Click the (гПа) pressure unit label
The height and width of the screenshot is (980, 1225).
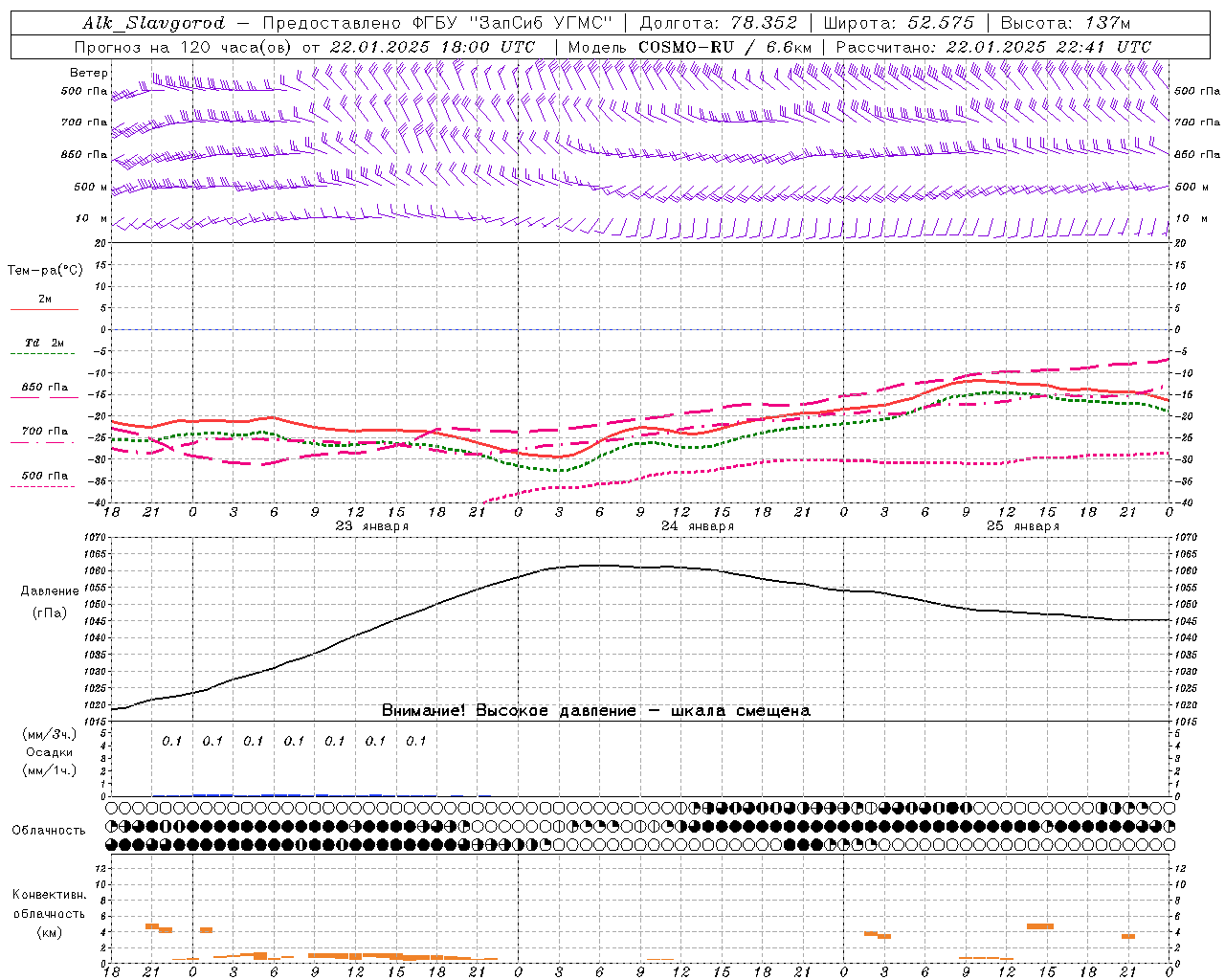point(50,613)
